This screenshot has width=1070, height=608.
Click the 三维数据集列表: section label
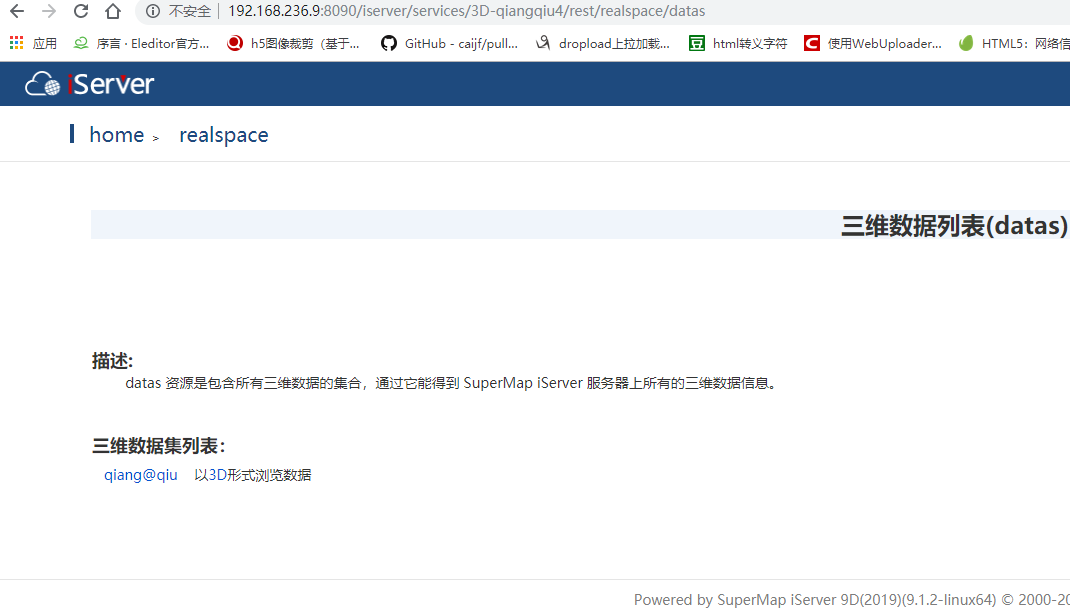158,446
